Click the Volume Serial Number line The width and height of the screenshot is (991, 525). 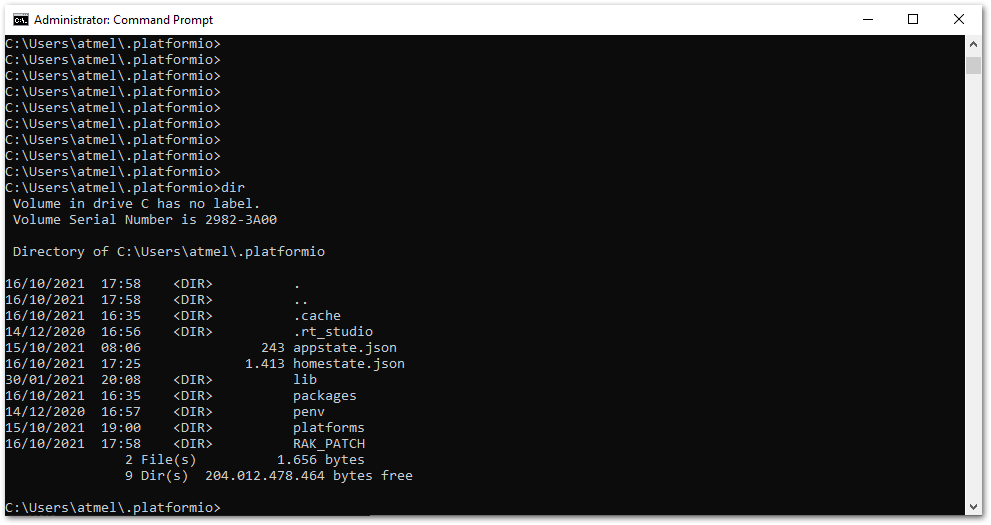(x=145, y=219)
